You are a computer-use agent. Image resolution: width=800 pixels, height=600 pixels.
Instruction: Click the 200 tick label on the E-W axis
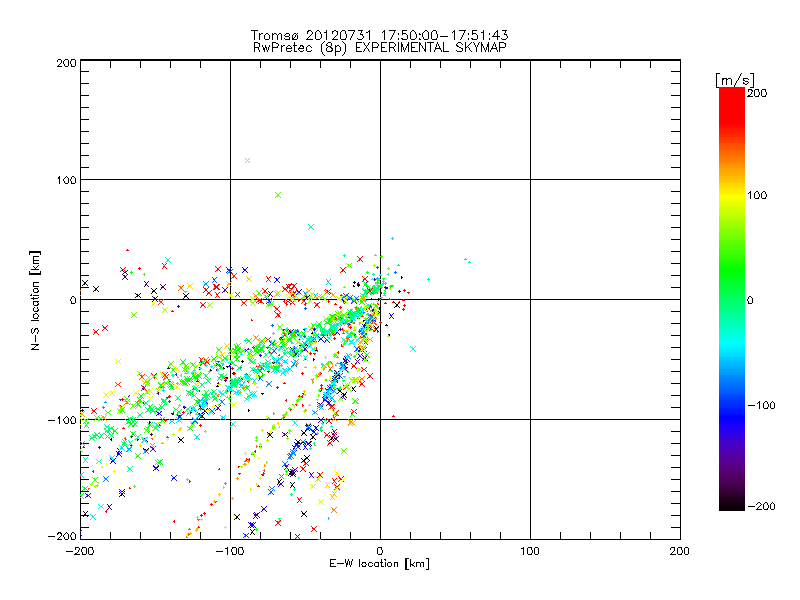click(x=680, y=551)
